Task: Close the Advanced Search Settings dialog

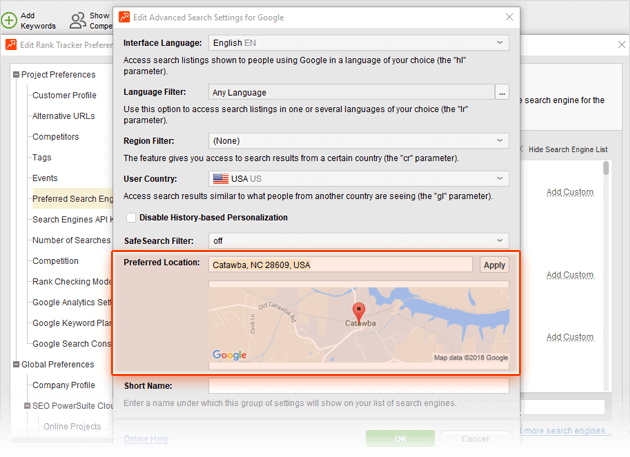Action: pos(509,17)
